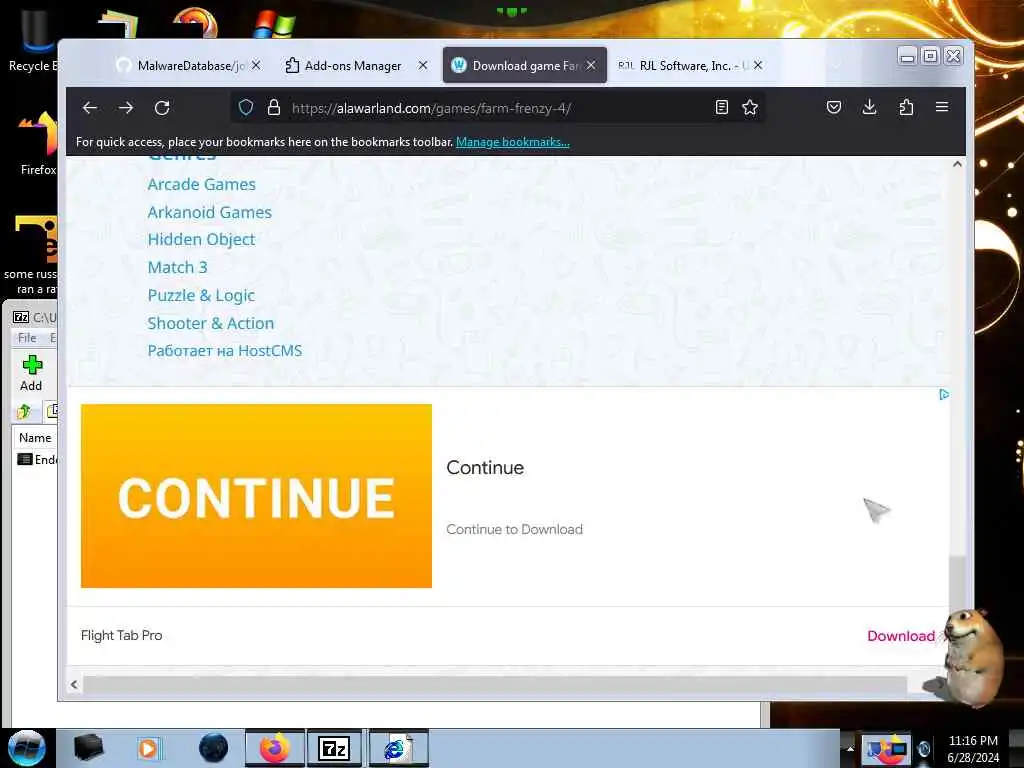
Task: Open the black box taskbar icon
Action: point(88,748)
